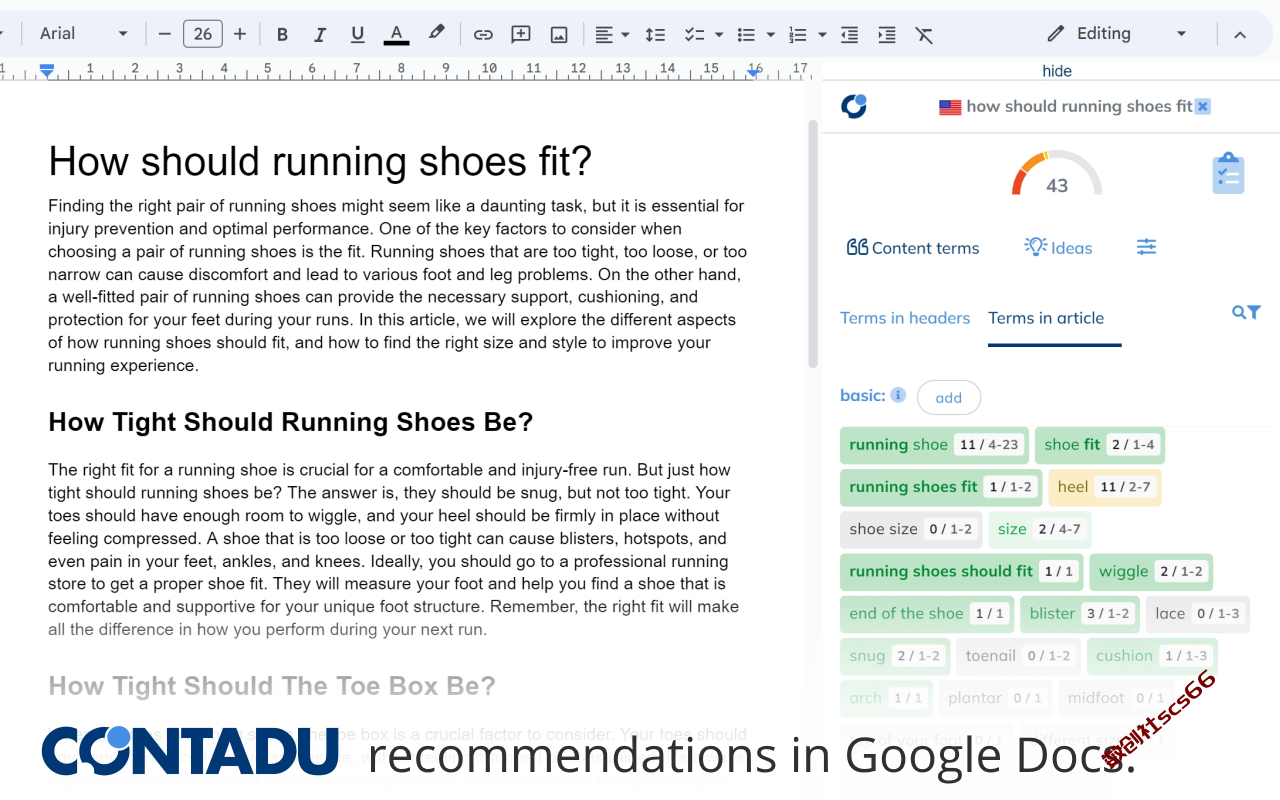
Task: Remove the 'how should running shoes fit' keyword
Action: tap(1203, 106)
